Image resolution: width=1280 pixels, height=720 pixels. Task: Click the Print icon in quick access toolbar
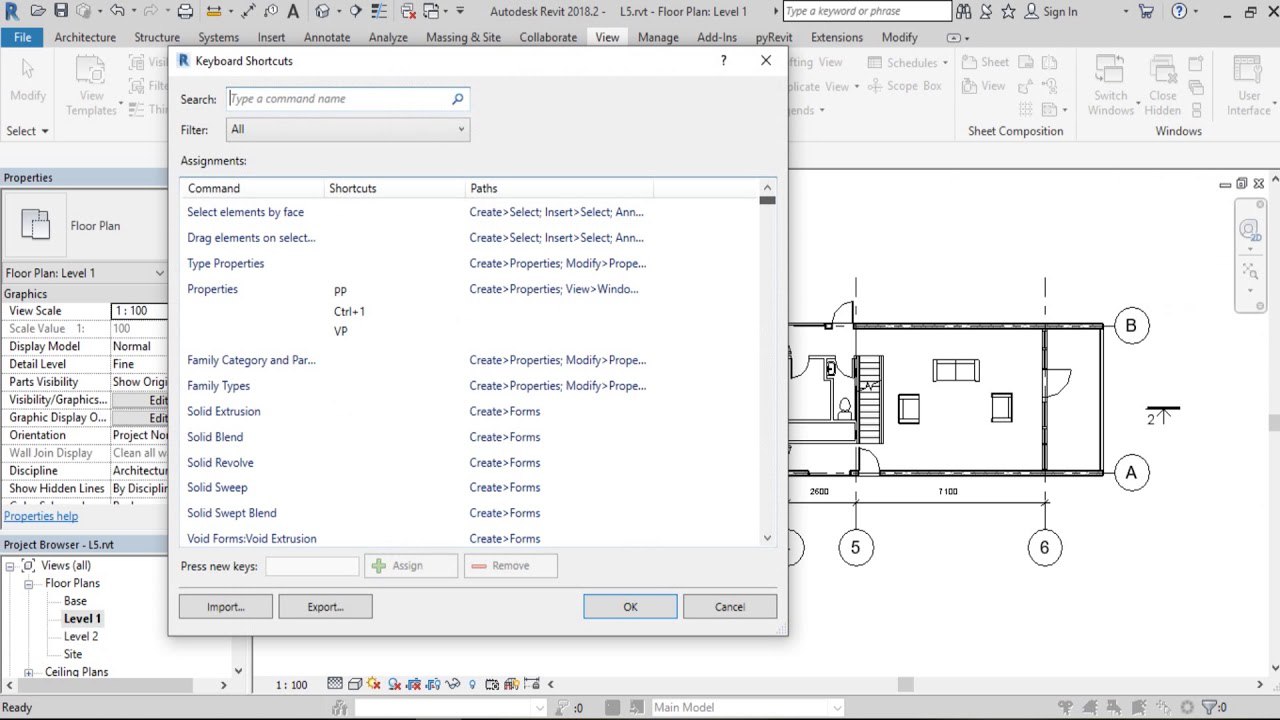pyautogui.click(x=185, y=11)
